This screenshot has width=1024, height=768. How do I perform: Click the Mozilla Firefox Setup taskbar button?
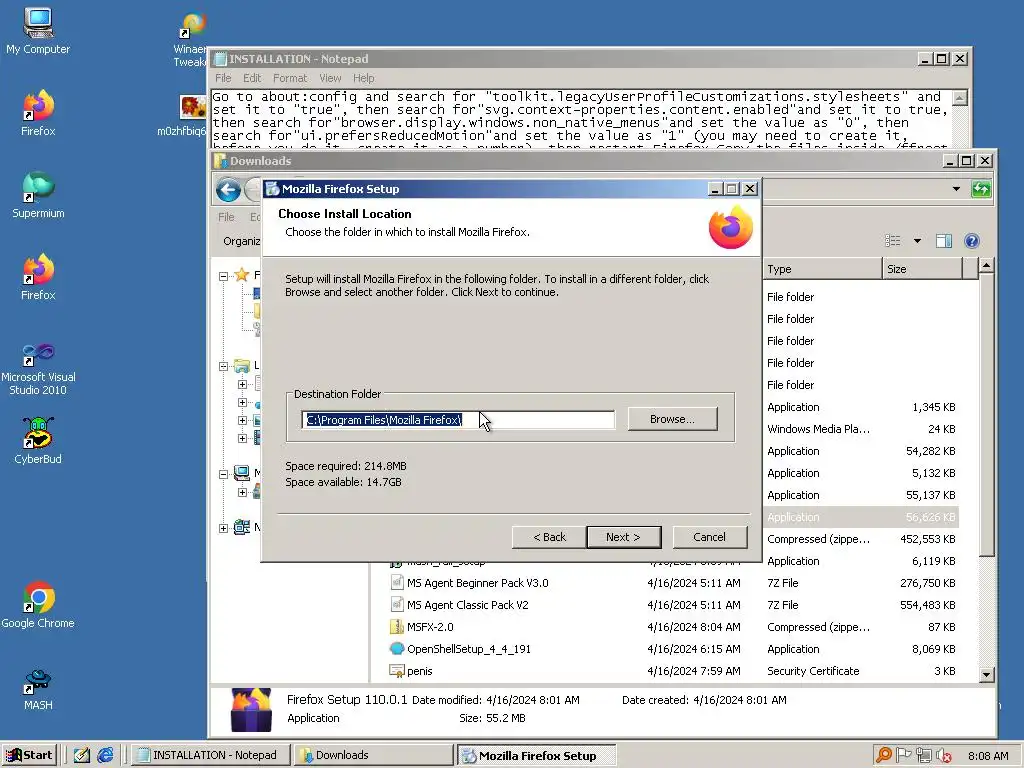536,756
